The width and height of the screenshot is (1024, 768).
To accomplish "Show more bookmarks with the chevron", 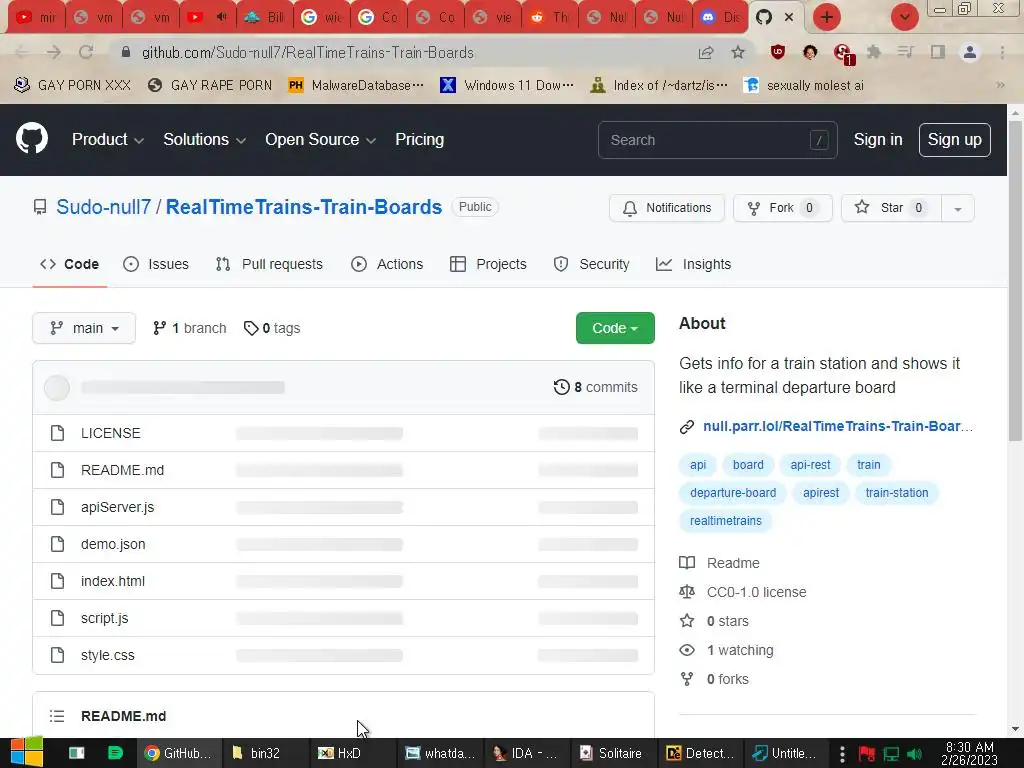I will [1000, 85].
